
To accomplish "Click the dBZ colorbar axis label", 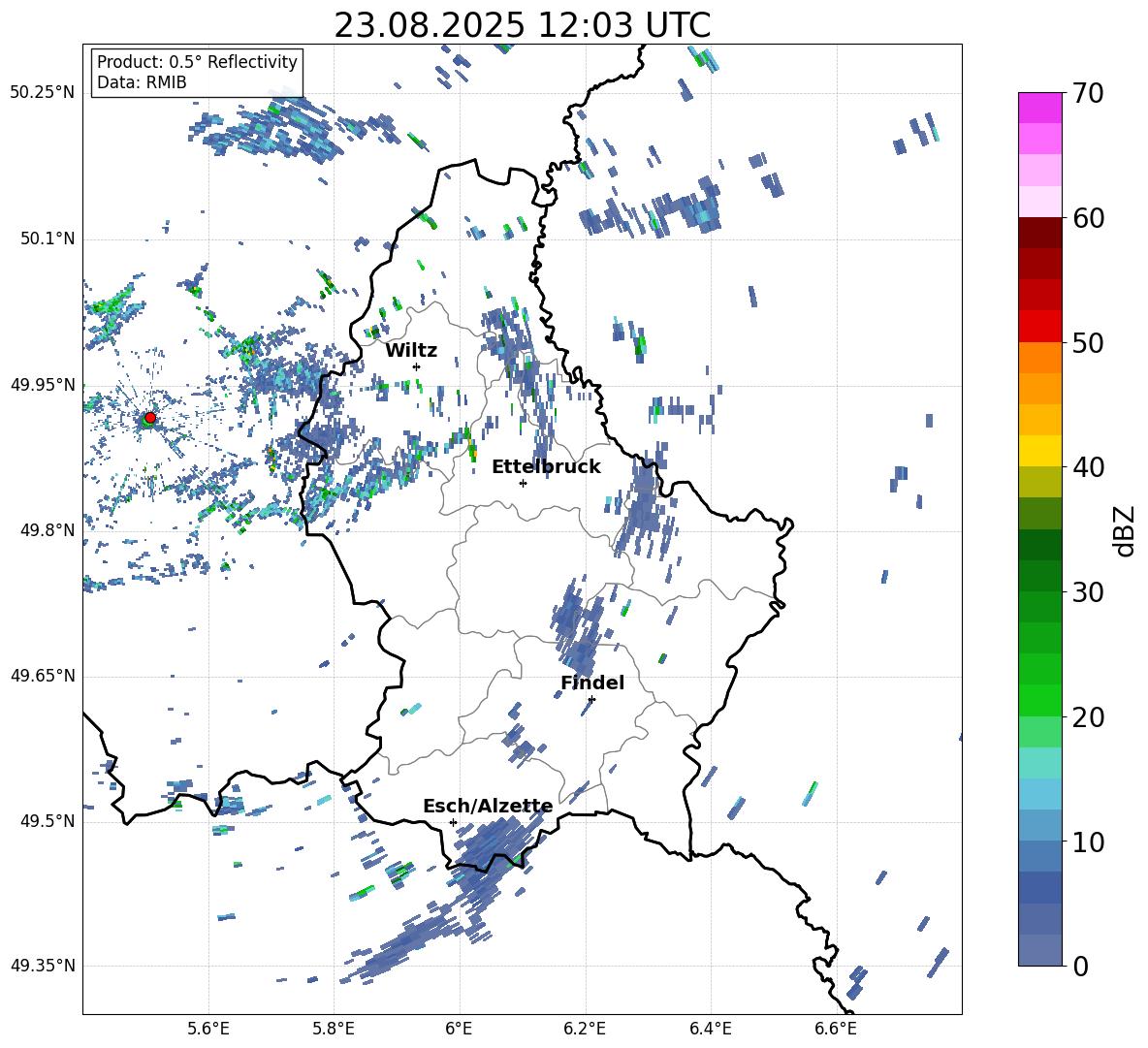I will [1126, 530].
